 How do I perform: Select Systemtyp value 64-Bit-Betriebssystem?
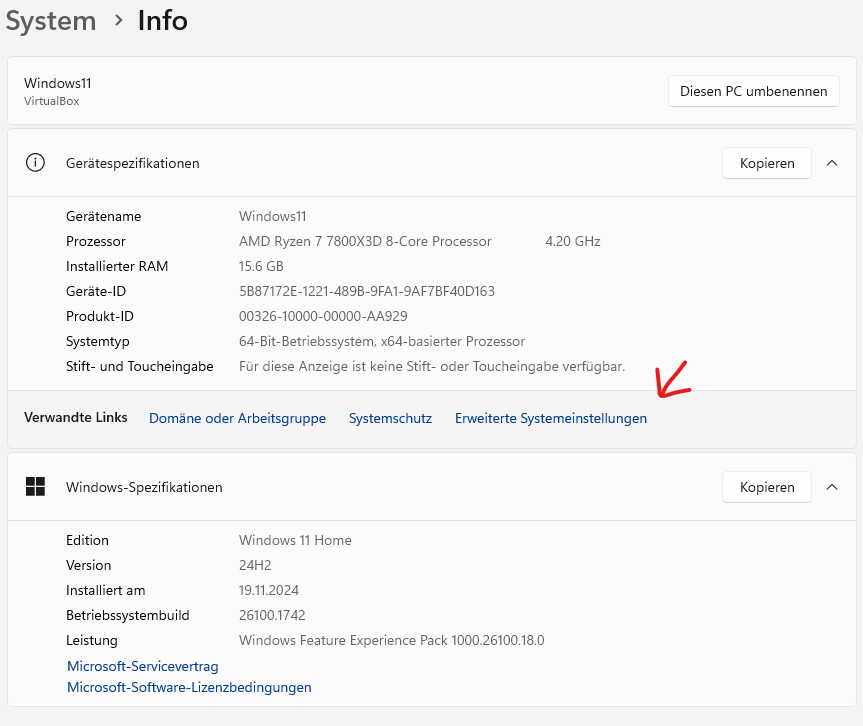382,341
